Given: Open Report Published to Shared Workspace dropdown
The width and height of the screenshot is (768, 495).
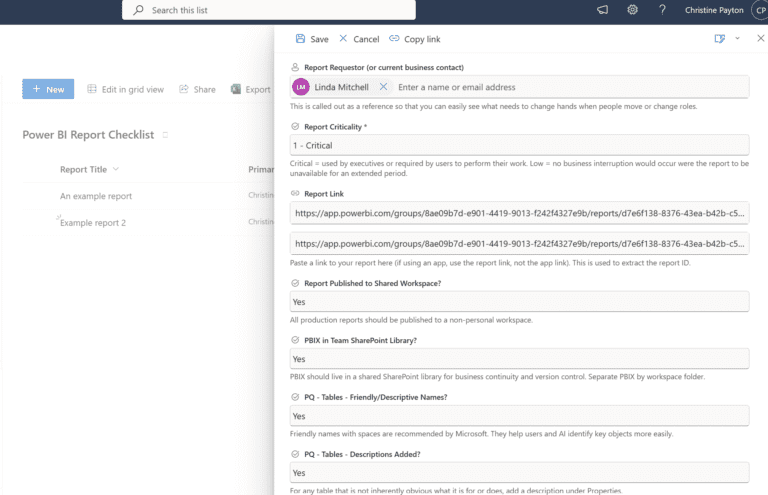Looking at the screenshot, I should point(519,301).
